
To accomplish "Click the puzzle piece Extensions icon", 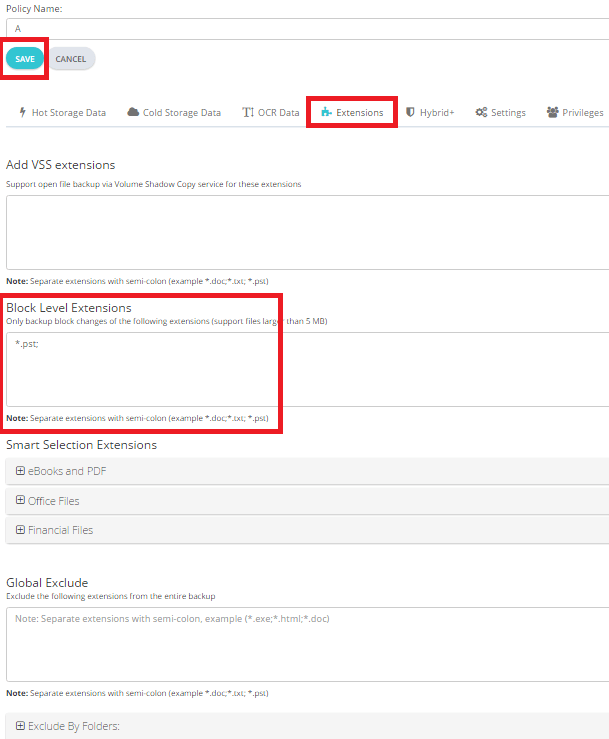I will click(326, 112).
